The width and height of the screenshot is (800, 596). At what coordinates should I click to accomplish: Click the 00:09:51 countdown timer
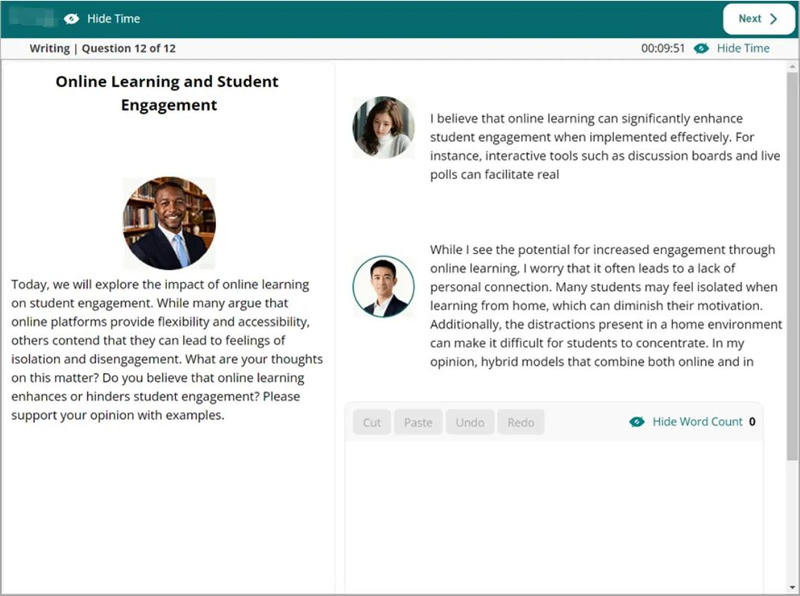coord(662,48)
